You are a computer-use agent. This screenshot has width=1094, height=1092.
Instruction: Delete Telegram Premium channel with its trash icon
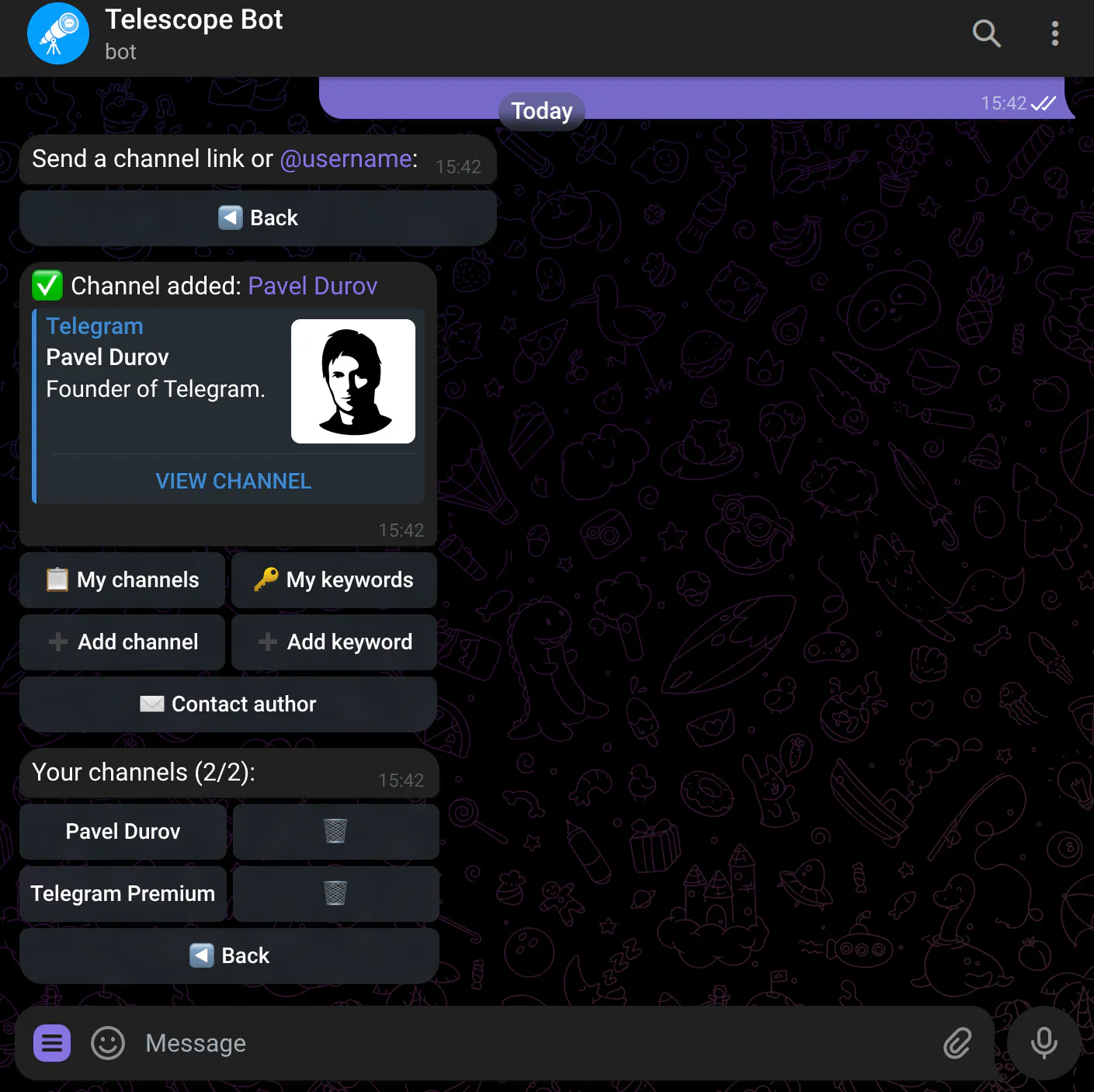tap(335, 893)
